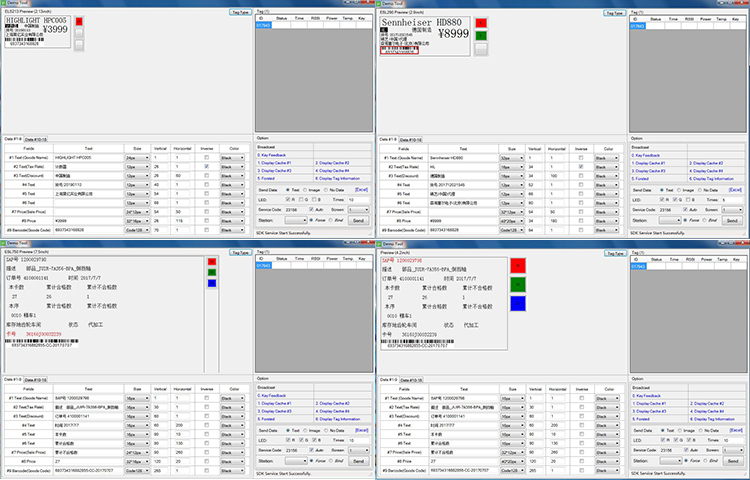The width and height of the screenshot is (750, 480).
Task: Click the green LED button beside the Sennheiser HD880 preview
Action: pos(482,35)
